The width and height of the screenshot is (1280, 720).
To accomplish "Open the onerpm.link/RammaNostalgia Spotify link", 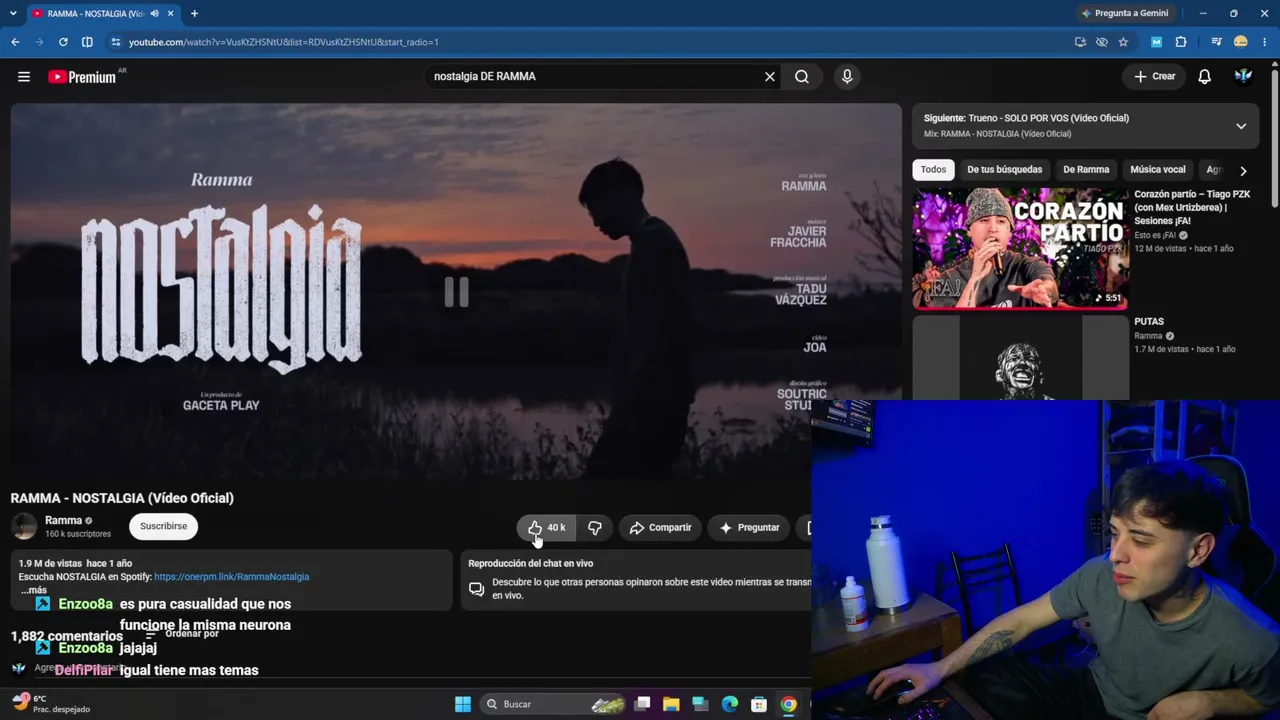I will point(231,577).
